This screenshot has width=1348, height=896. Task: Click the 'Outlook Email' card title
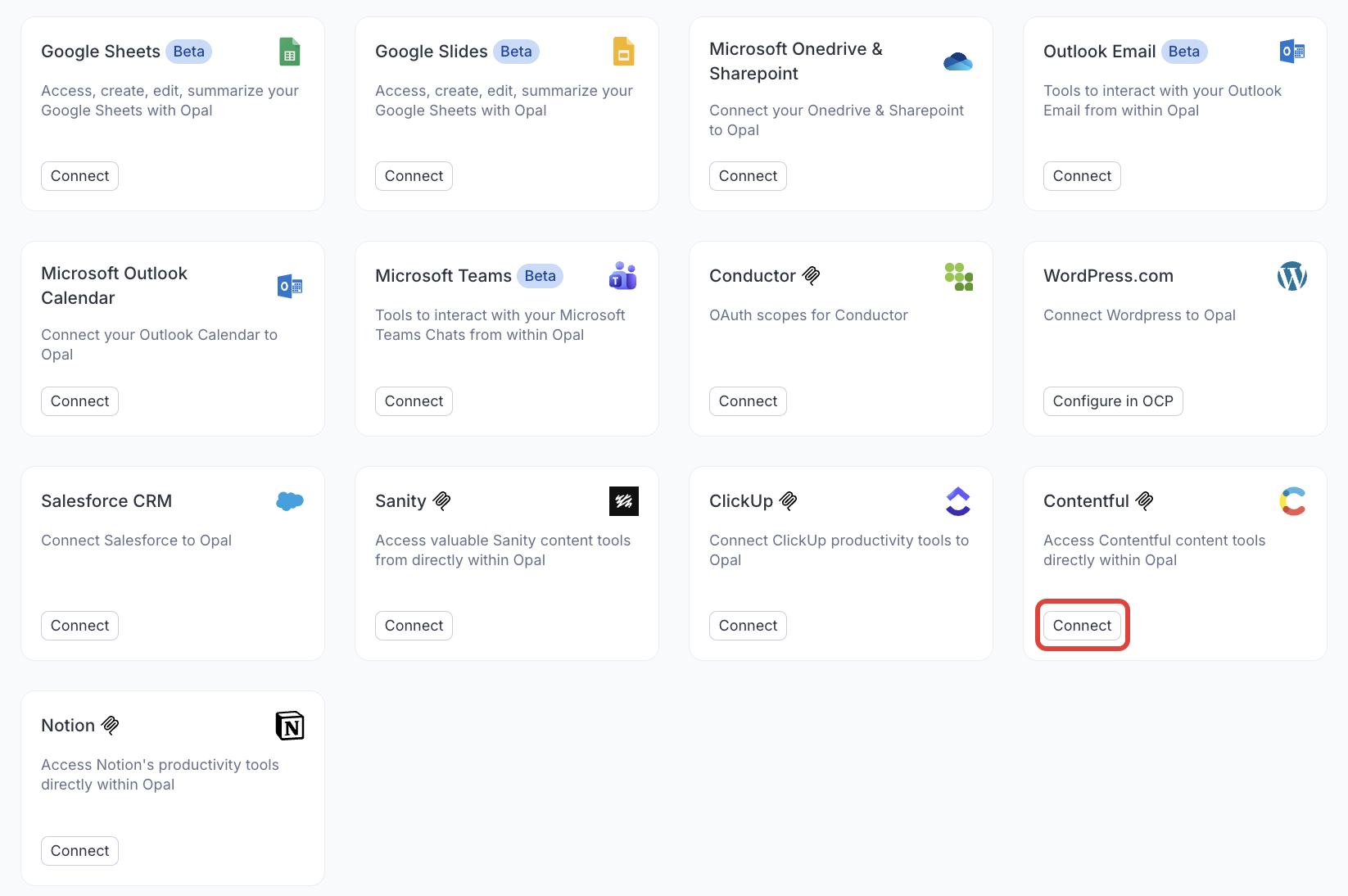click(x=1100, y=52)
